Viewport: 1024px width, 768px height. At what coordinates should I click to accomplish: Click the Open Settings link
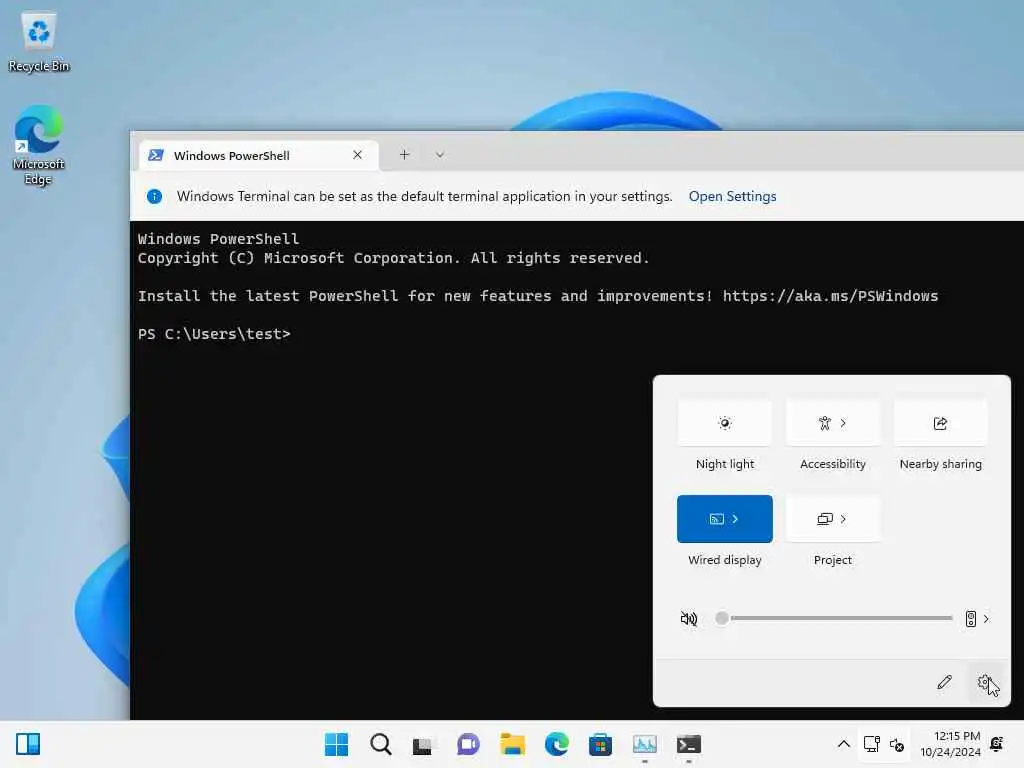click(732, 197)
